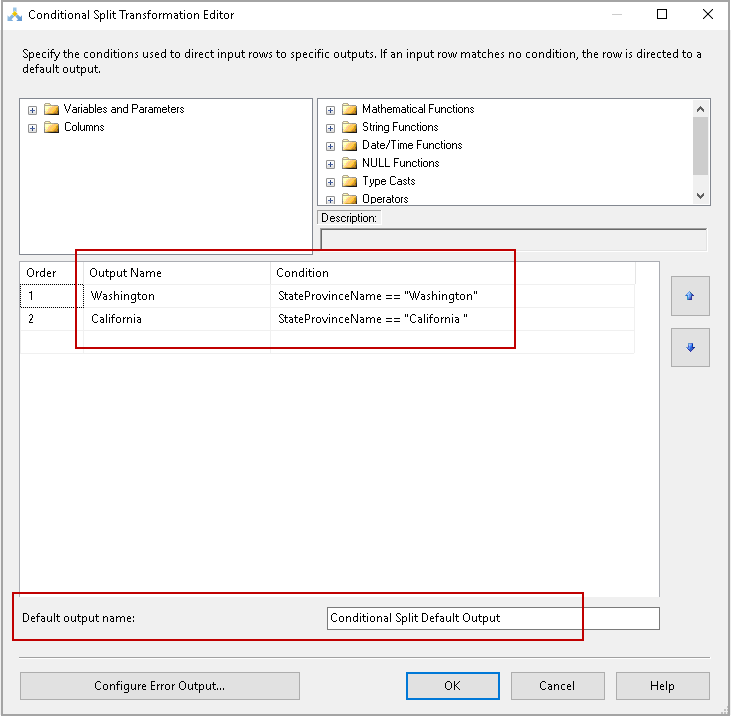Expand the Columns tree node
This screenshot has height=716, width=731.
(x=32, y=128)
